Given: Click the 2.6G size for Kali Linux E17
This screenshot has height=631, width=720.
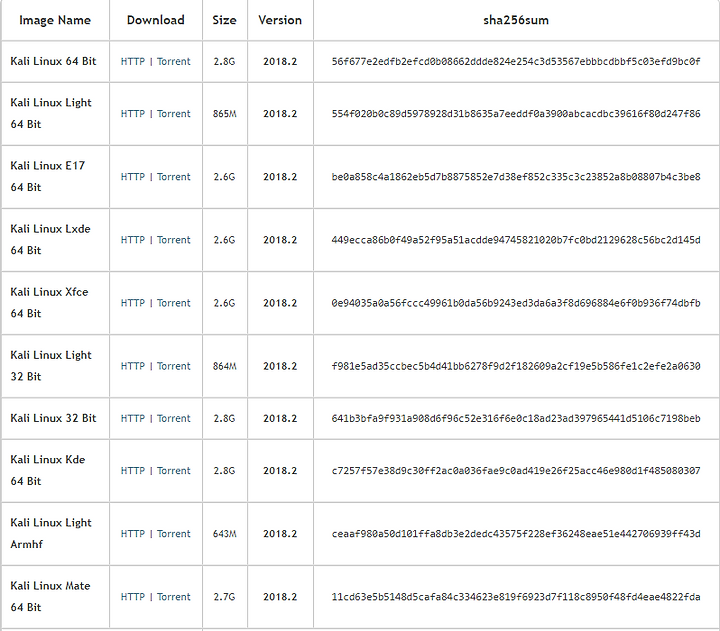Looking at the screenshot, I should point(225,177).
